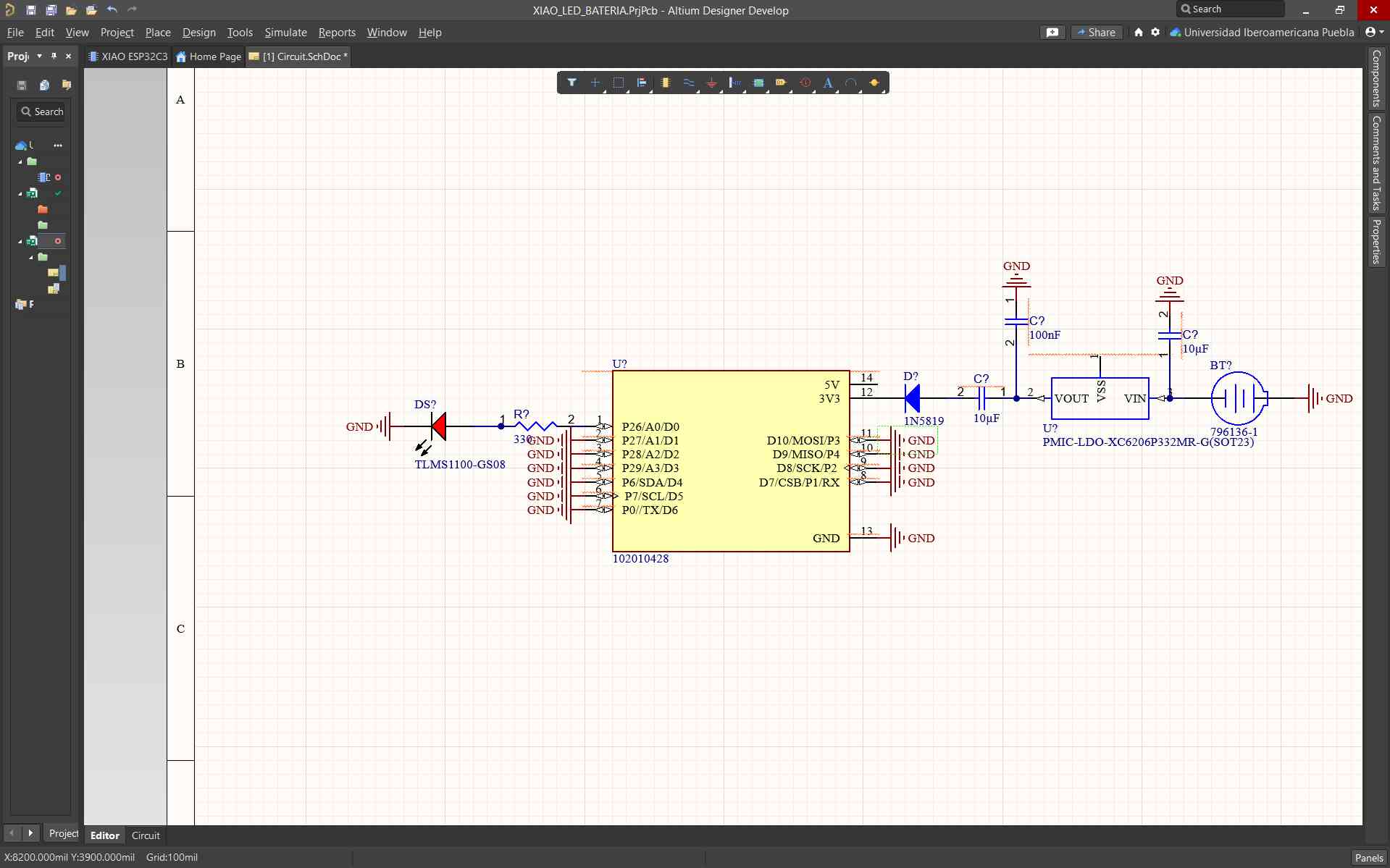This screenshot has height=868, width=1390.
Task: Place a No ERC directive marker
Action: tap(805, 83)
